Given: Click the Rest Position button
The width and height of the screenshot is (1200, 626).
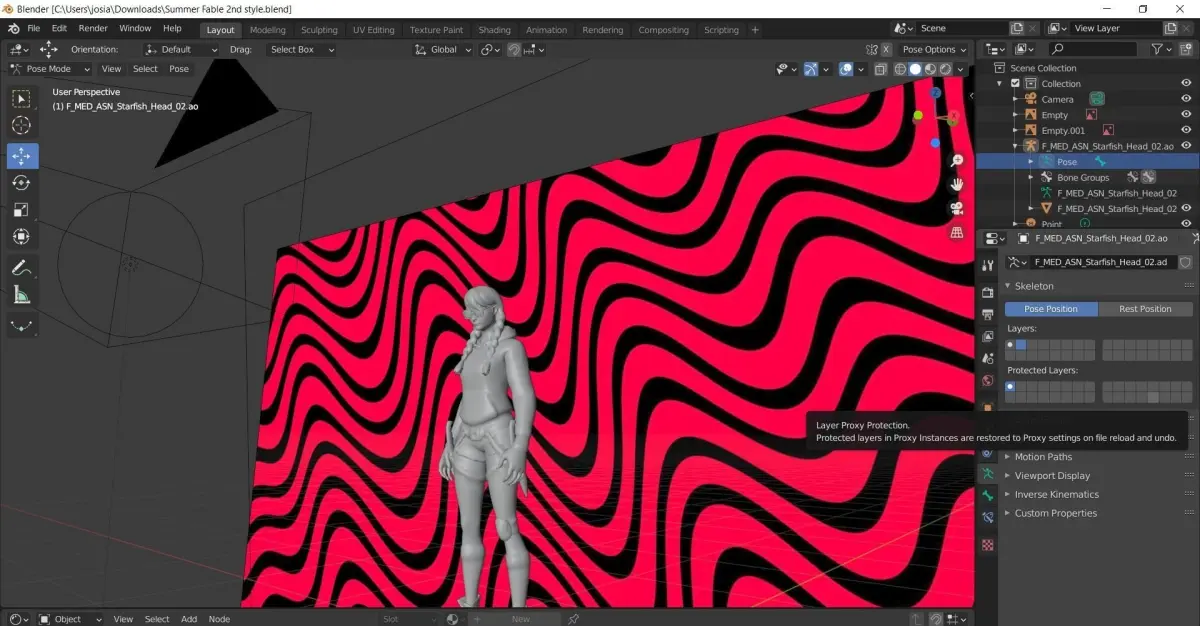Looking at the screenshot, I should click(x=1145, y=309).
